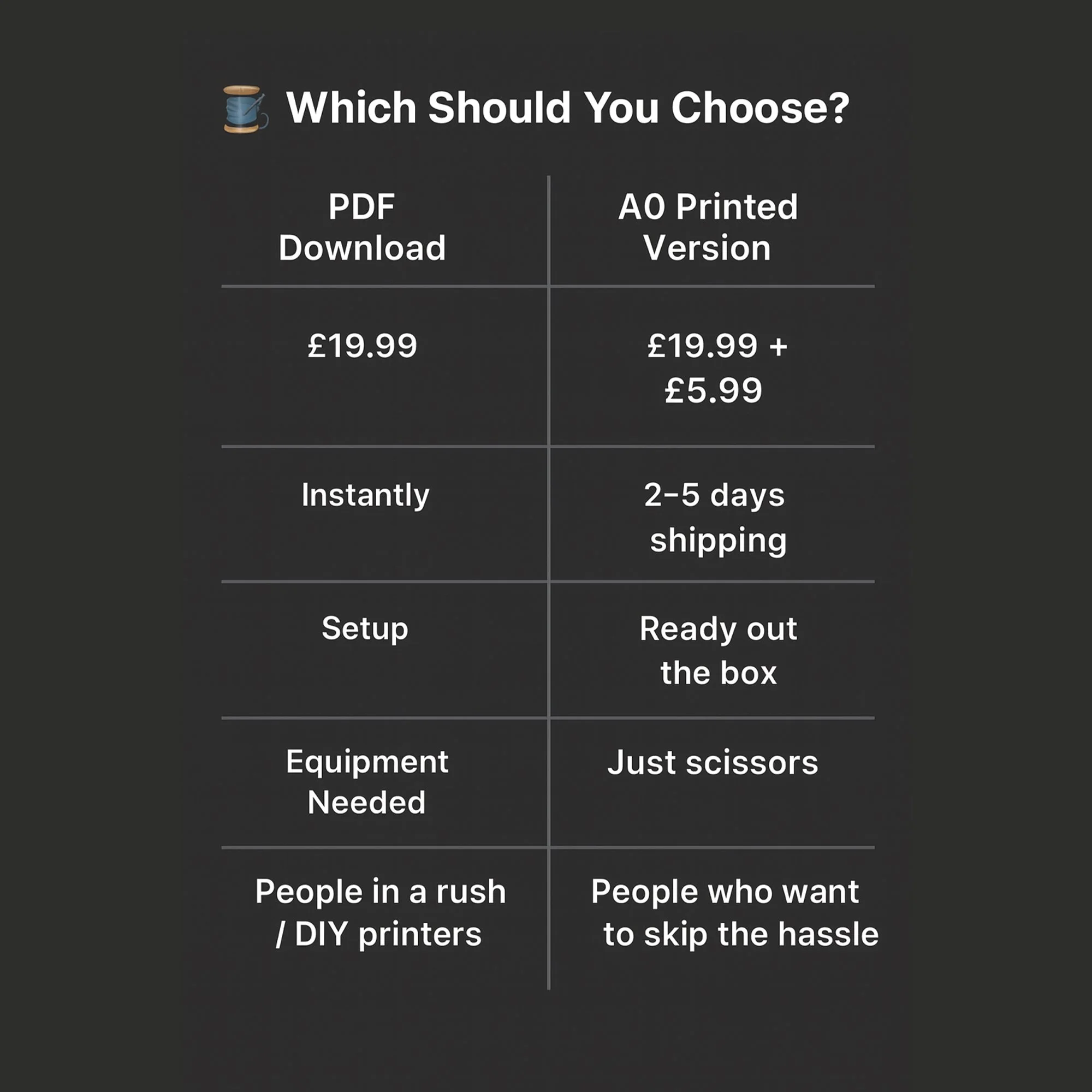
Task: Select 'People who want to skip the hassle'
Action: (734, 912)
